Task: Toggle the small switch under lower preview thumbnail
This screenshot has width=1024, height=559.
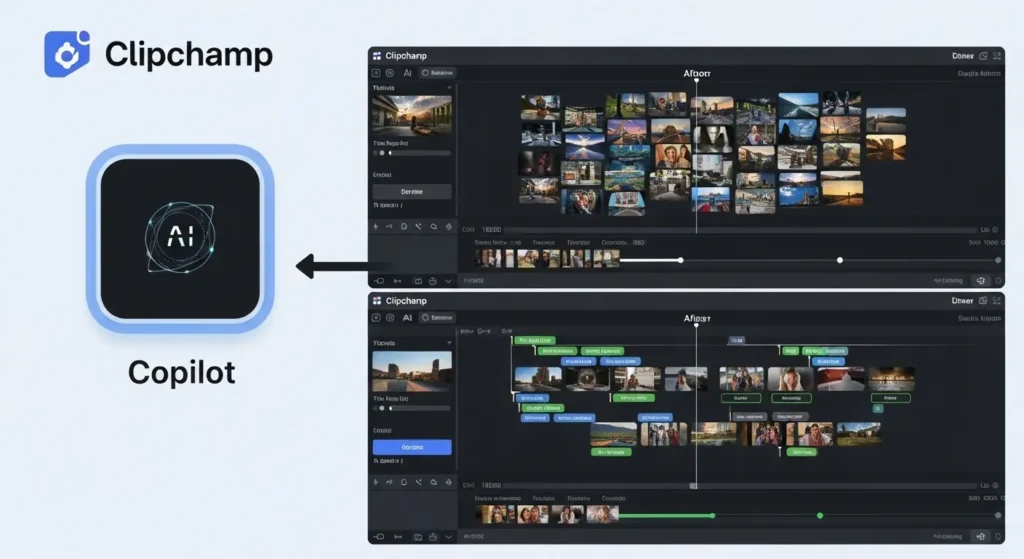Action: [379, 408]
